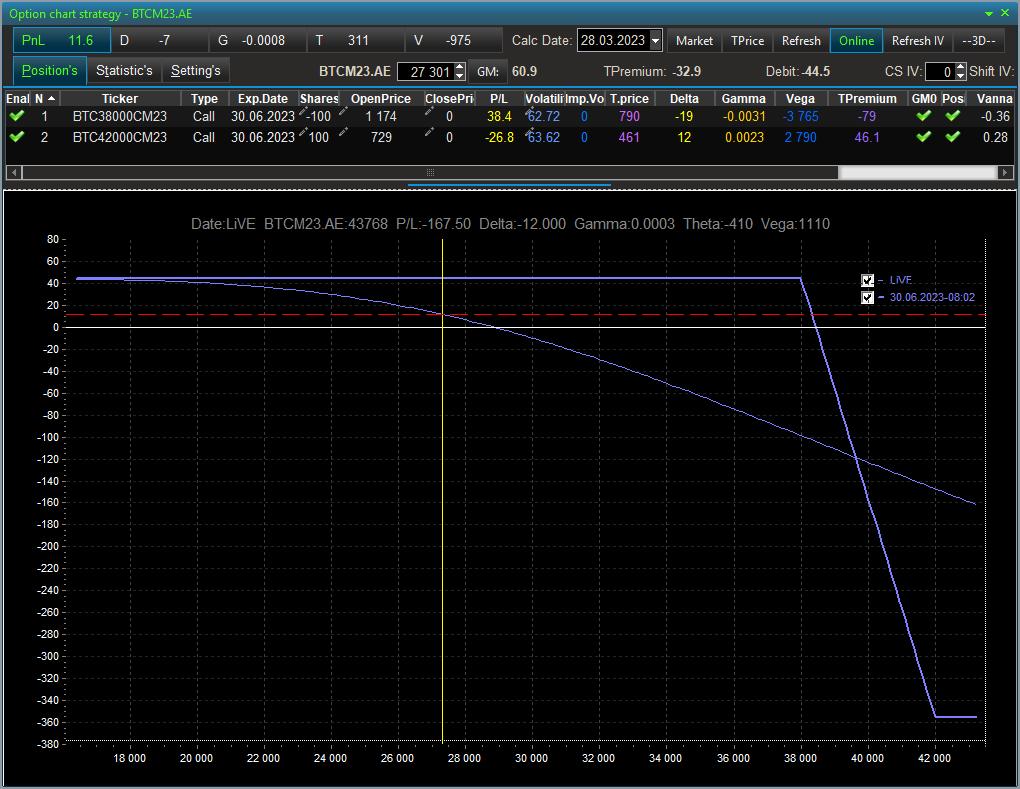Sort by the T.price column header
Screen dimensions: 1020x789
coord(629,98)
